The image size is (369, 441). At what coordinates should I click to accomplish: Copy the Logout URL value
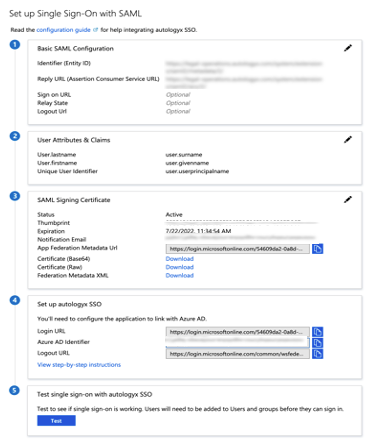point(317,354)
